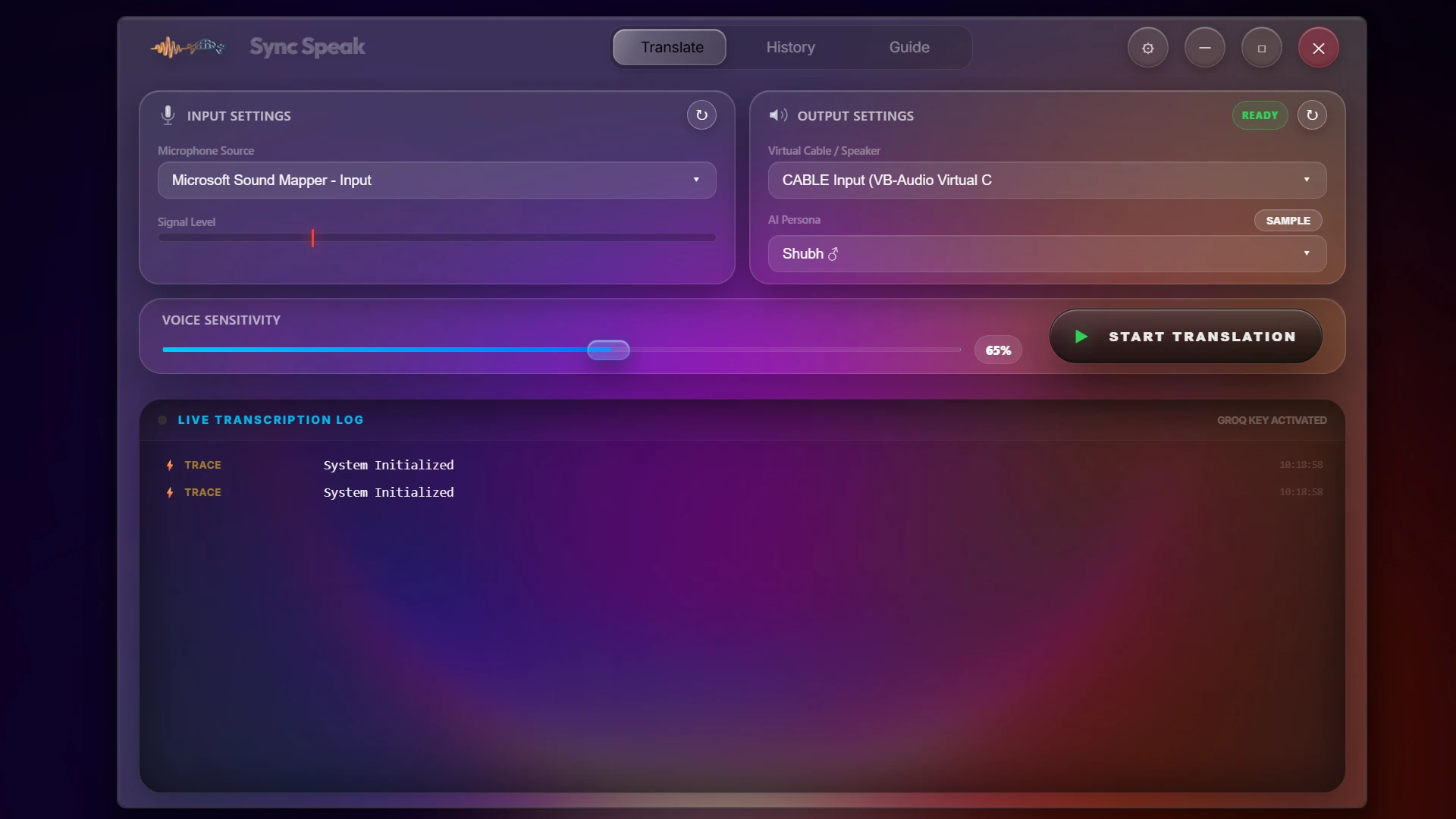Click the 'Sync Speak' title text
This screenshot has height=819, width=1456.
point(307,47)
